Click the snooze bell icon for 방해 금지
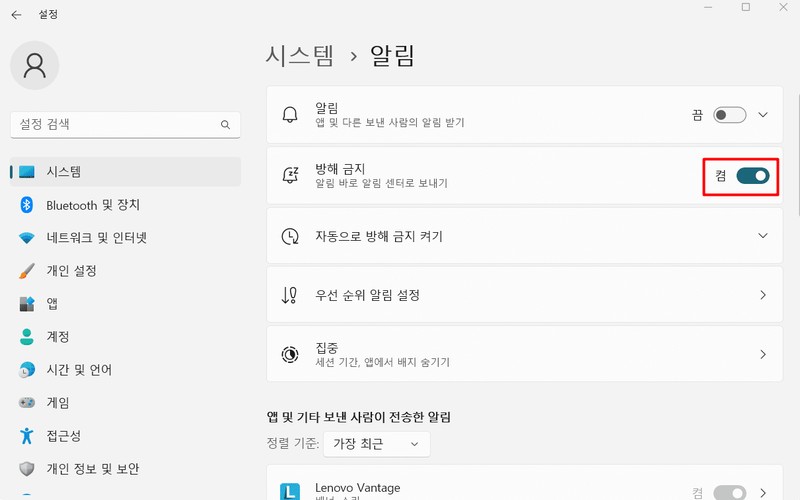Image resolution: width=800 pixels, height=500 pixels. pos(290,175)
